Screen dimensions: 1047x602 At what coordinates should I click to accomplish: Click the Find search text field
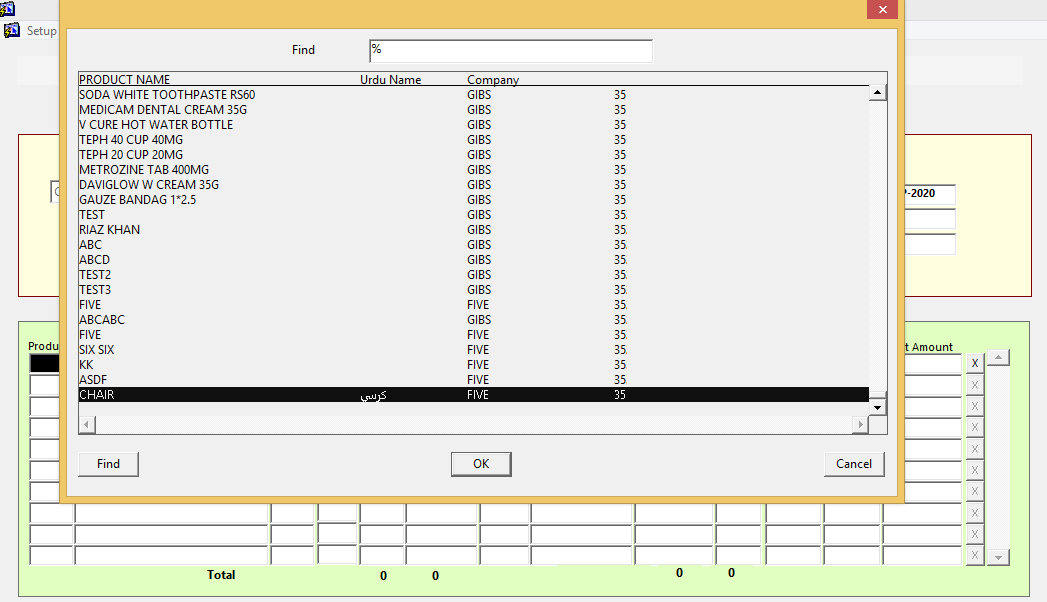tap(510, 51)
